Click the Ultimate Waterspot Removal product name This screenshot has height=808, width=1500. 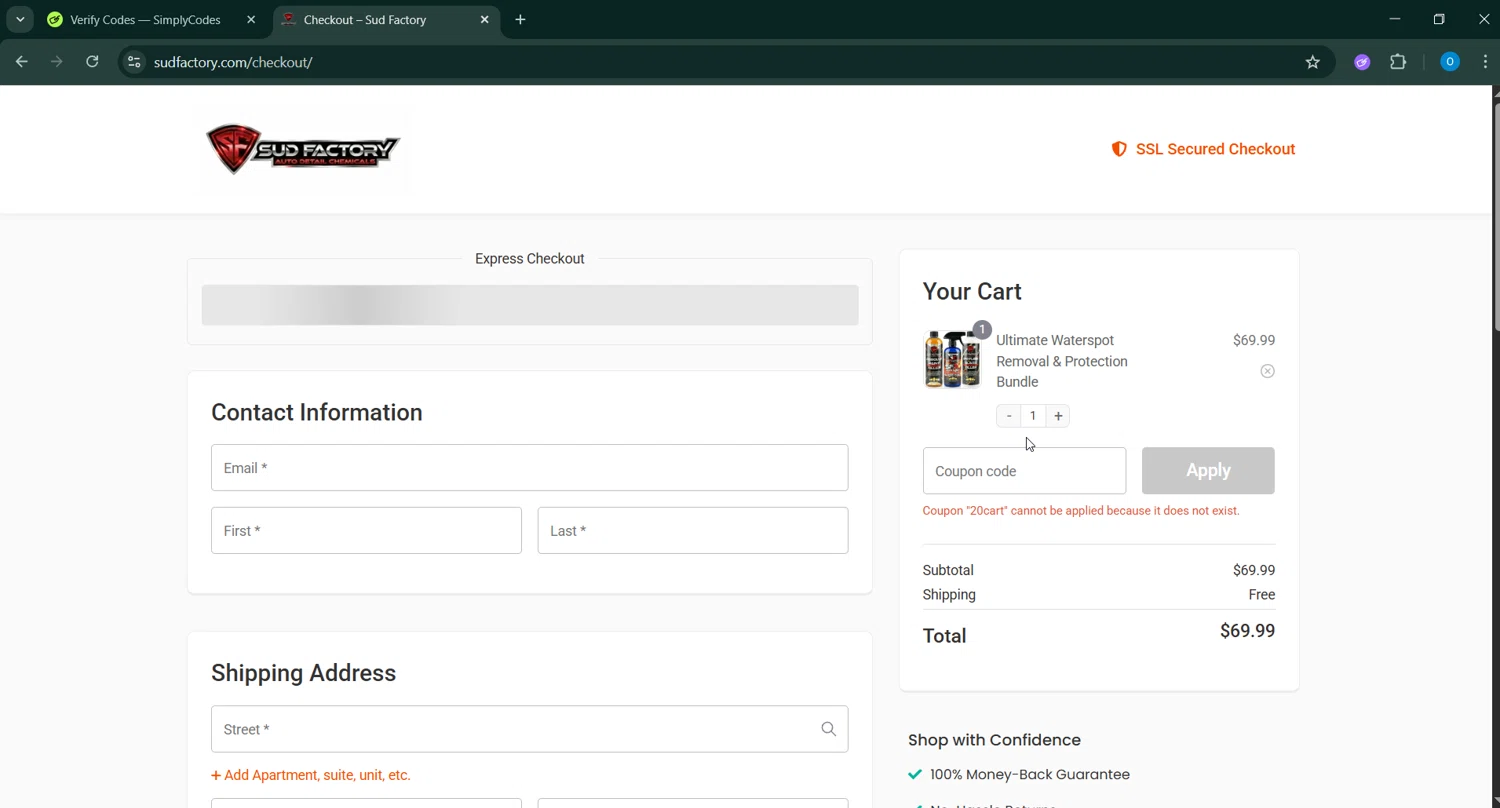click(x=1062, y=361)
